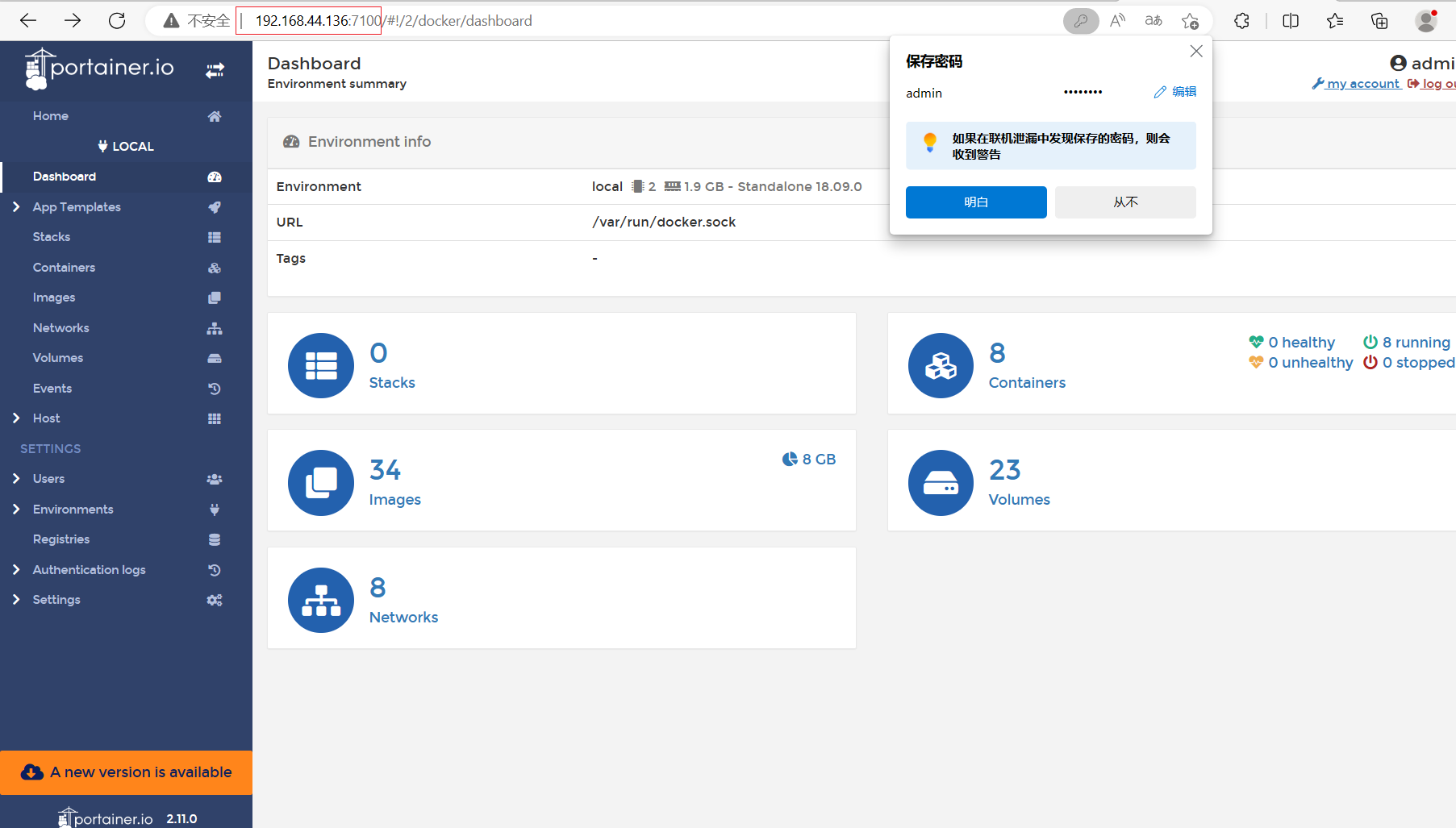Expand the Settings sidebar section
This screenshot has width=1456, height=828.
(x=16, y=600)
